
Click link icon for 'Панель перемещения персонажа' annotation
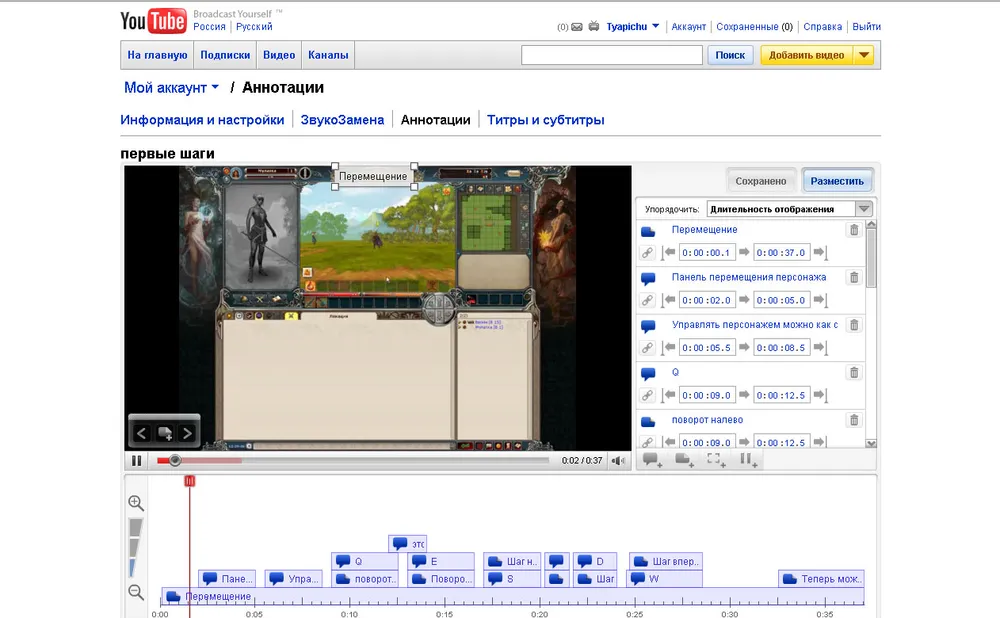click(x=647, y=300)
